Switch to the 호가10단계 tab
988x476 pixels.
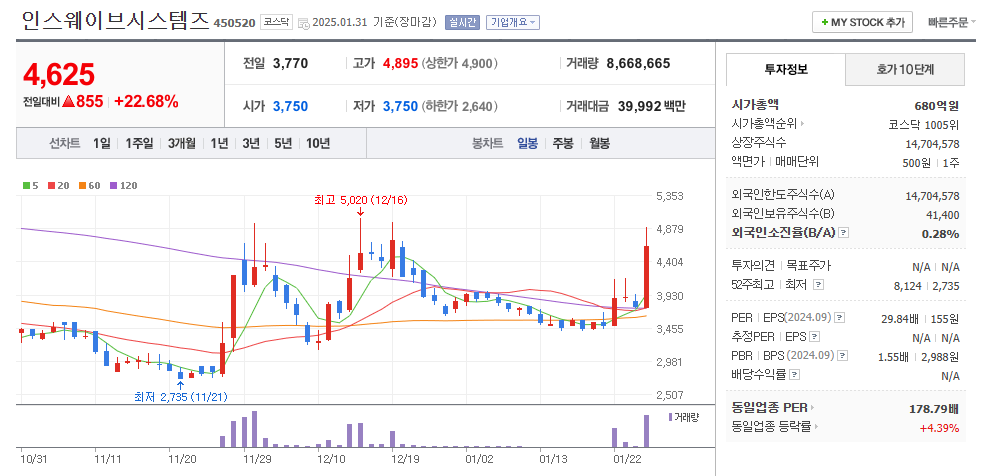pyautogui.click(x=904, y=69)
